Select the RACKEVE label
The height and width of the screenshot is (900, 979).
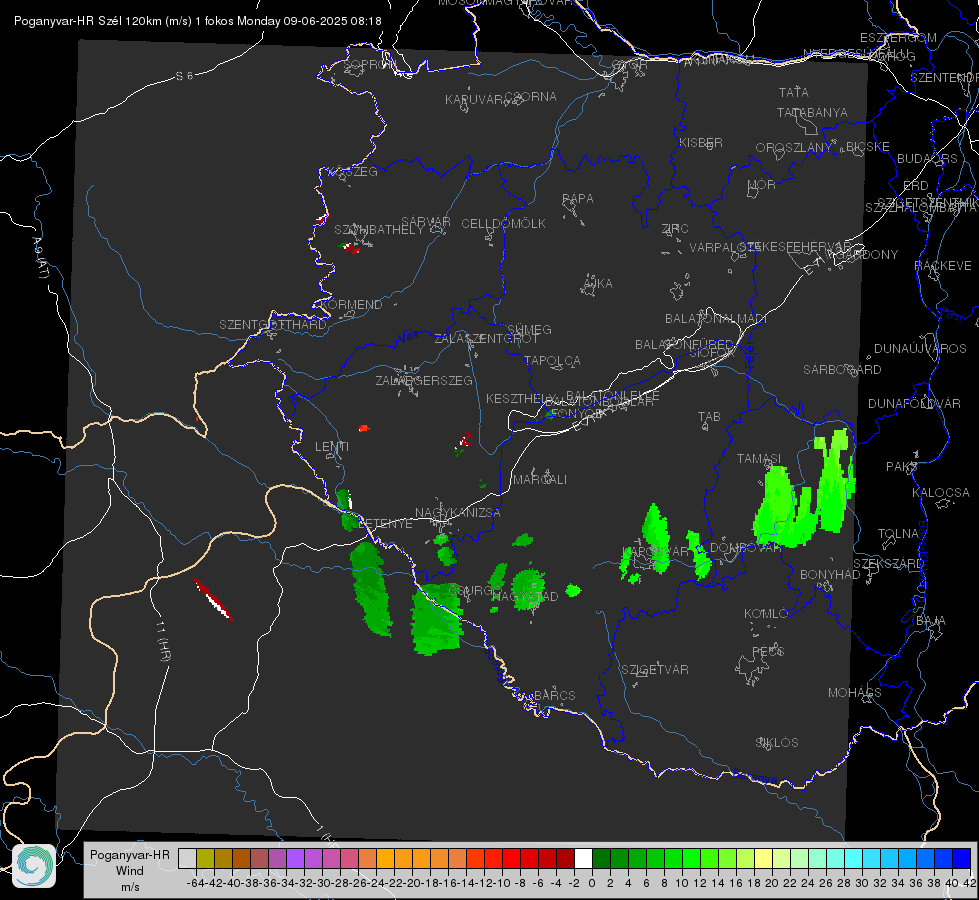(x=943, y=266)
